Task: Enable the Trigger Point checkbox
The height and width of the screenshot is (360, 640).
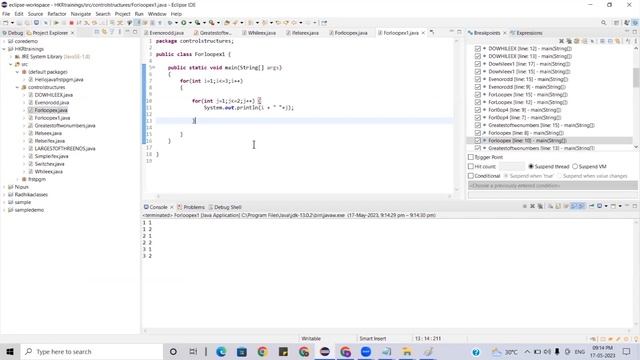Action: 471,157
